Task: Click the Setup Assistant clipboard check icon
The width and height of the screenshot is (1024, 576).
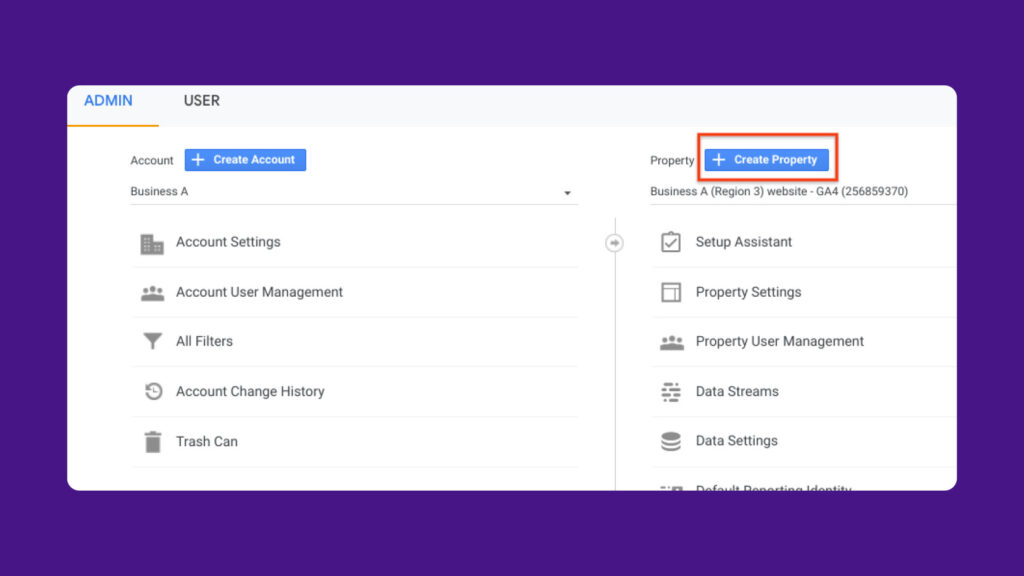Action: 671,242
